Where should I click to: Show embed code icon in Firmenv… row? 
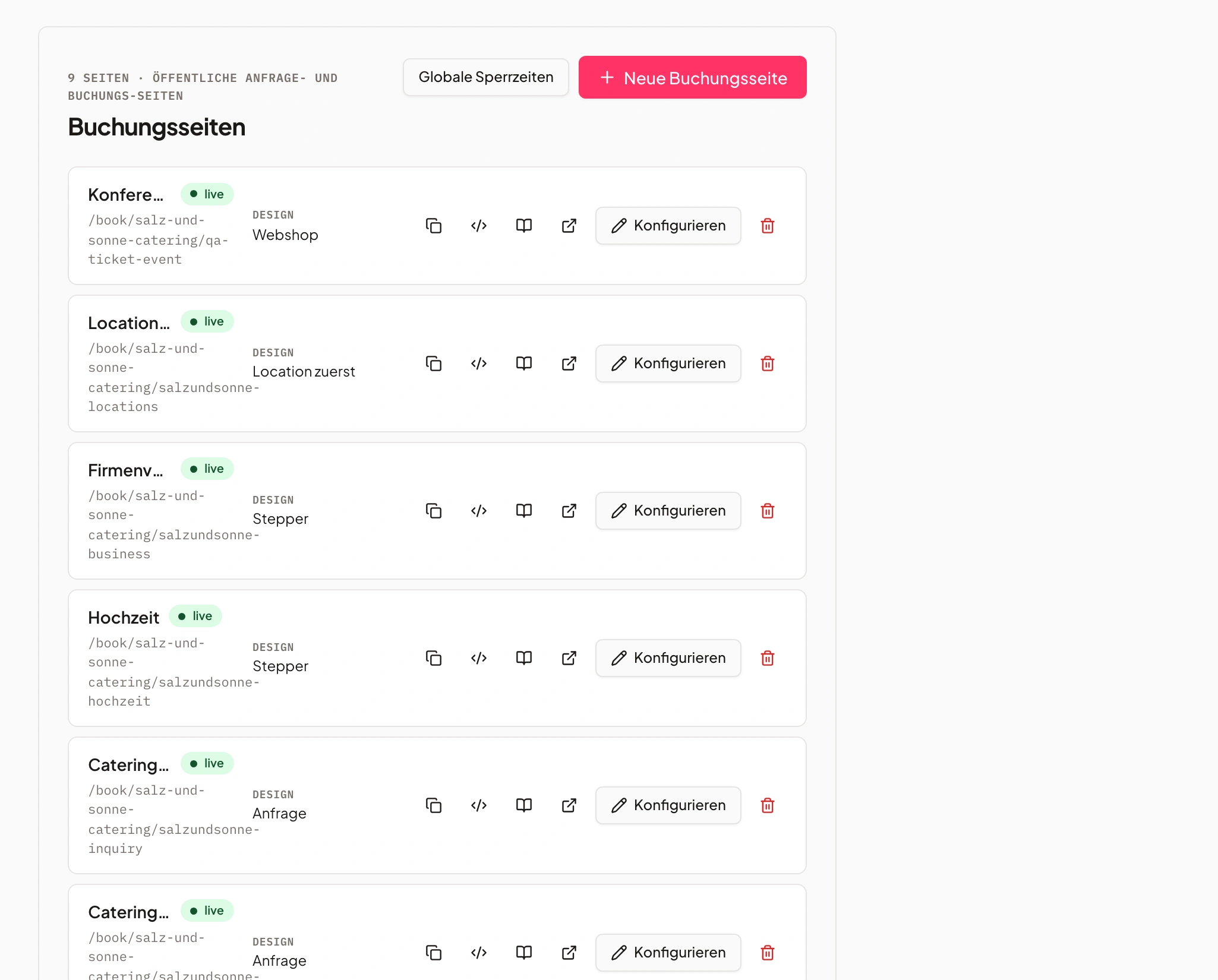[x=479, y=511]
